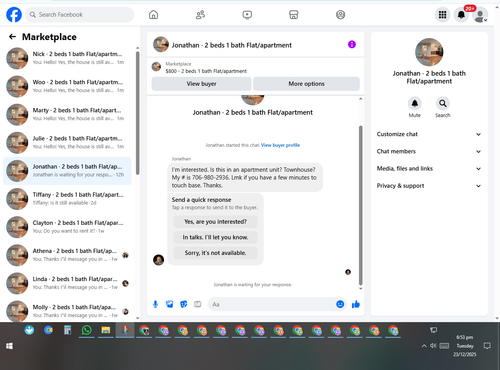500x370 pixels.
Task: Attach a photo file to the message
Action: (170, 304)
